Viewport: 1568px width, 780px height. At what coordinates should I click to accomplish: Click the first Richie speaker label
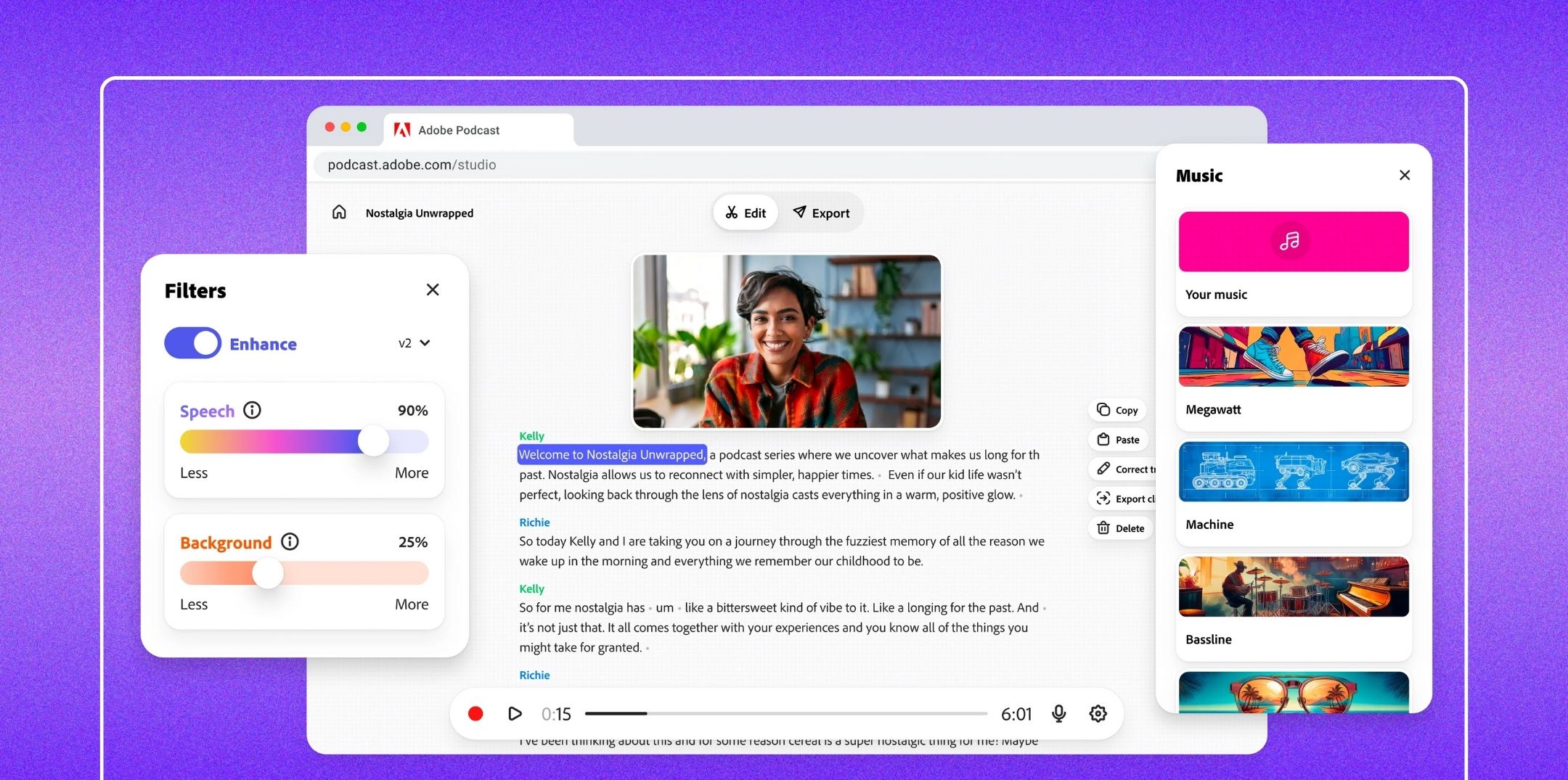point(534,522)
